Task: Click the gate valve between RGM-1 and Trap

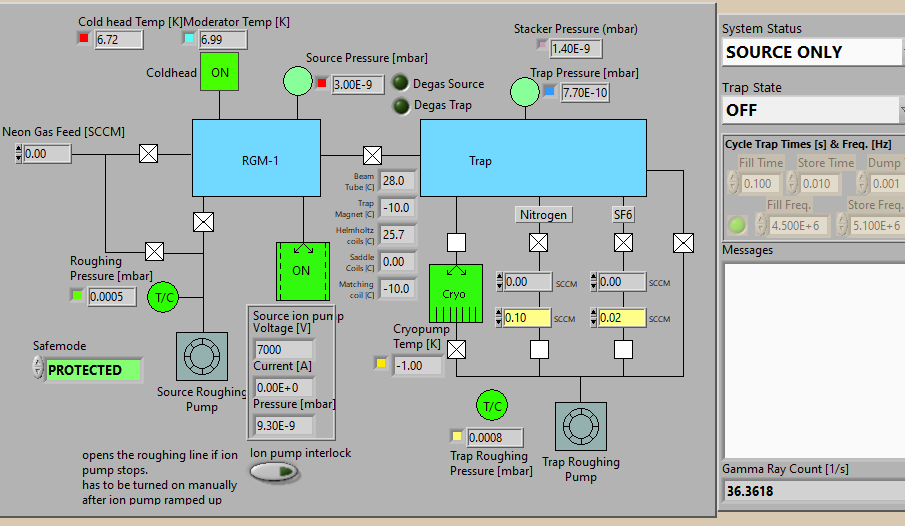Action: click(372, 155)
